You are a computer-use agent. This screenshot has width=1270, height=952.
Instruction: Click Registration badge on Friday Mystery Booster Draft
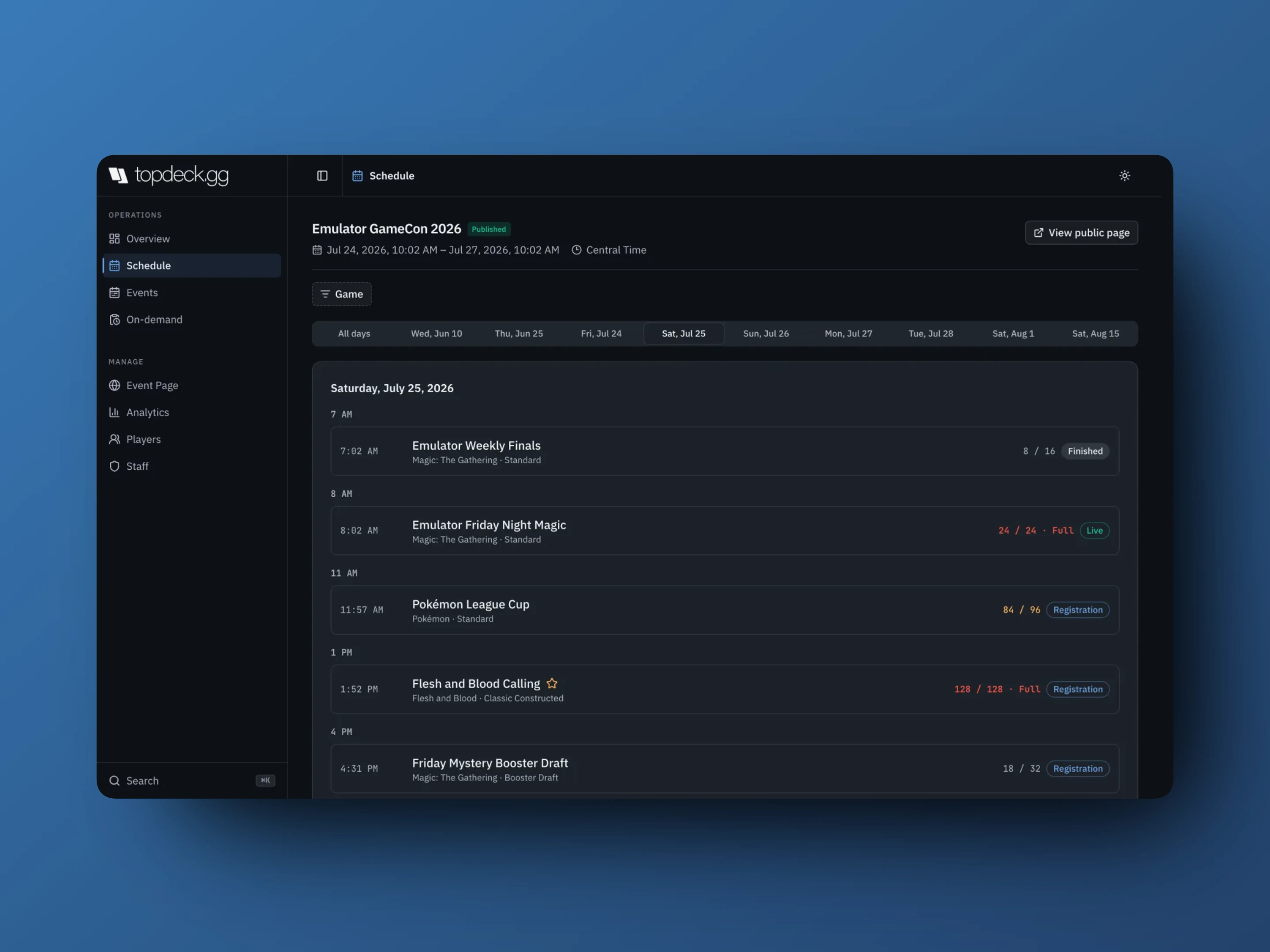tap(1078, 768)
